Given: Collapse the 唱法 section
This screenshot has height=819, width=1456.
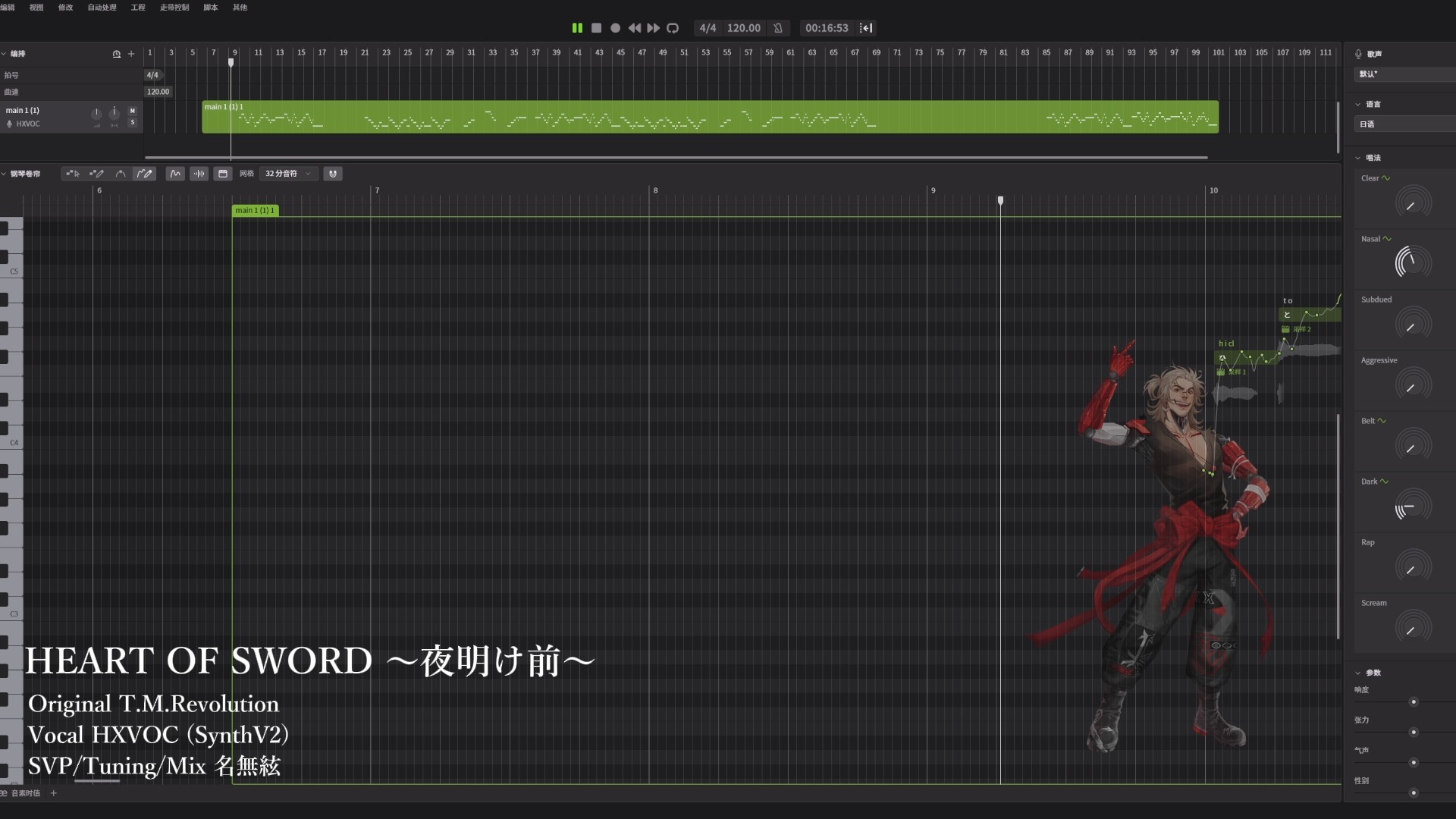Looking at the screenshot, I should click(x=1358, y=158).
